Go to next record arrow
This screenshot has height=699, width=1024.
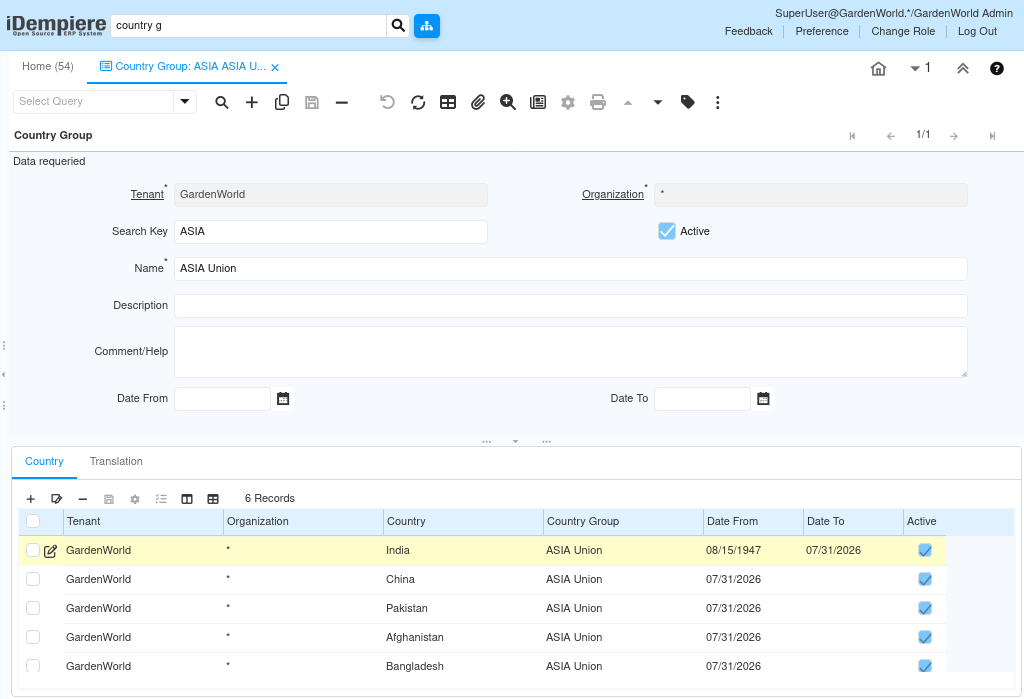pyautogui.click(x=954, y=137)
